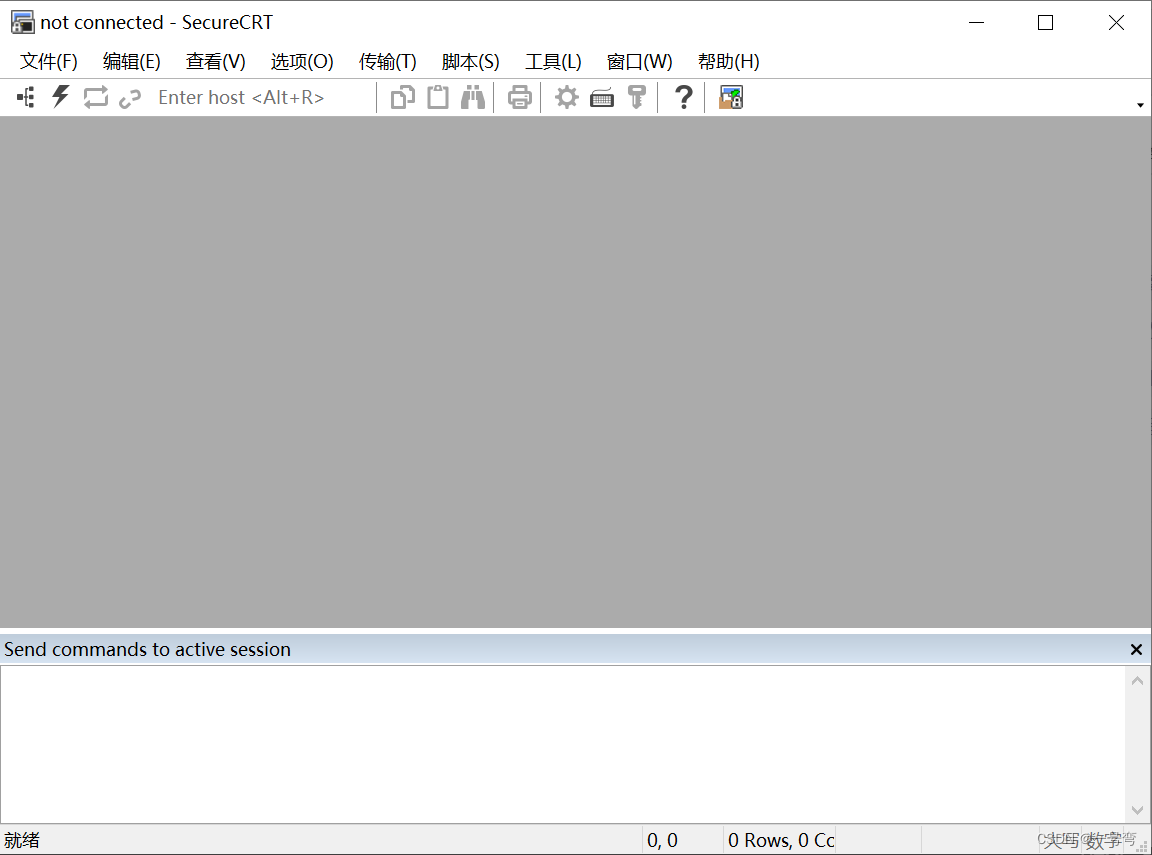This screenshot has width=1152, height=855.
Task: Open agent keys with the key icon
Action: pyautogui.click(x=637, y=97)
